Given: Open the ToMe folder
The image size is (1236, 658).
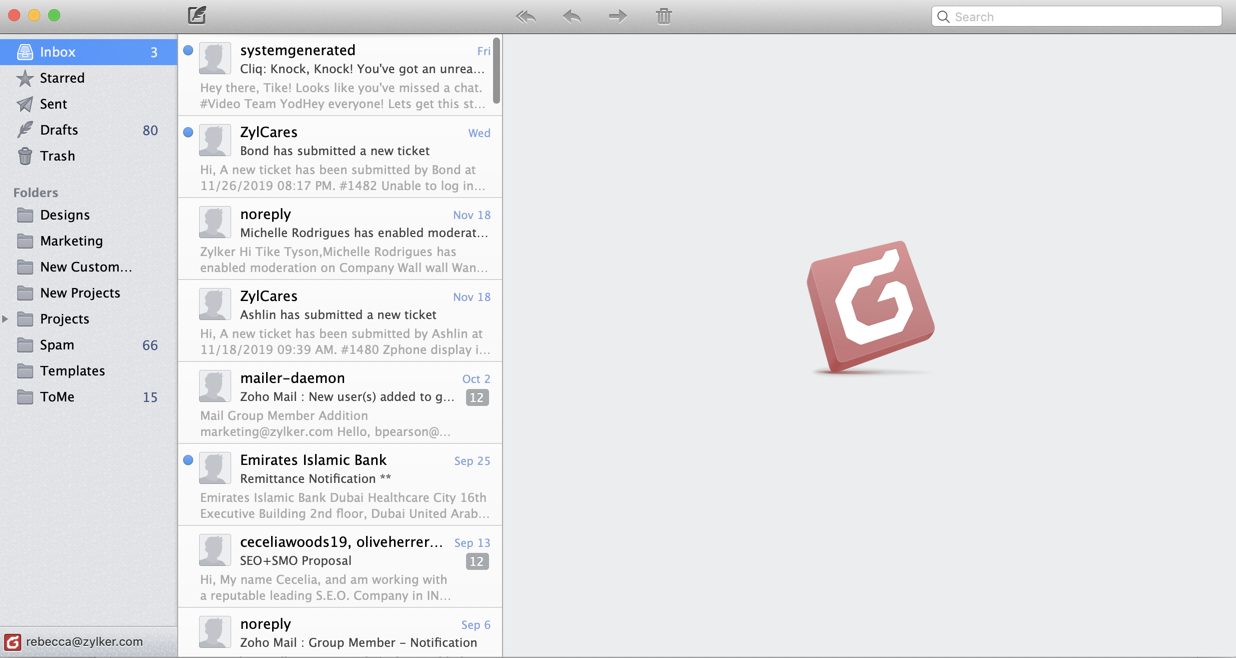Looking at the screenshot, I should pos(57,397).
